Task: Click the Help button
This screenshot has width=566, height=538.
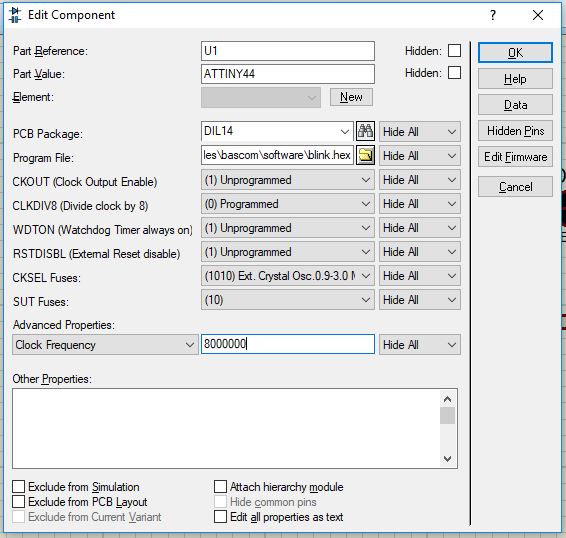Action: point(515,79)
